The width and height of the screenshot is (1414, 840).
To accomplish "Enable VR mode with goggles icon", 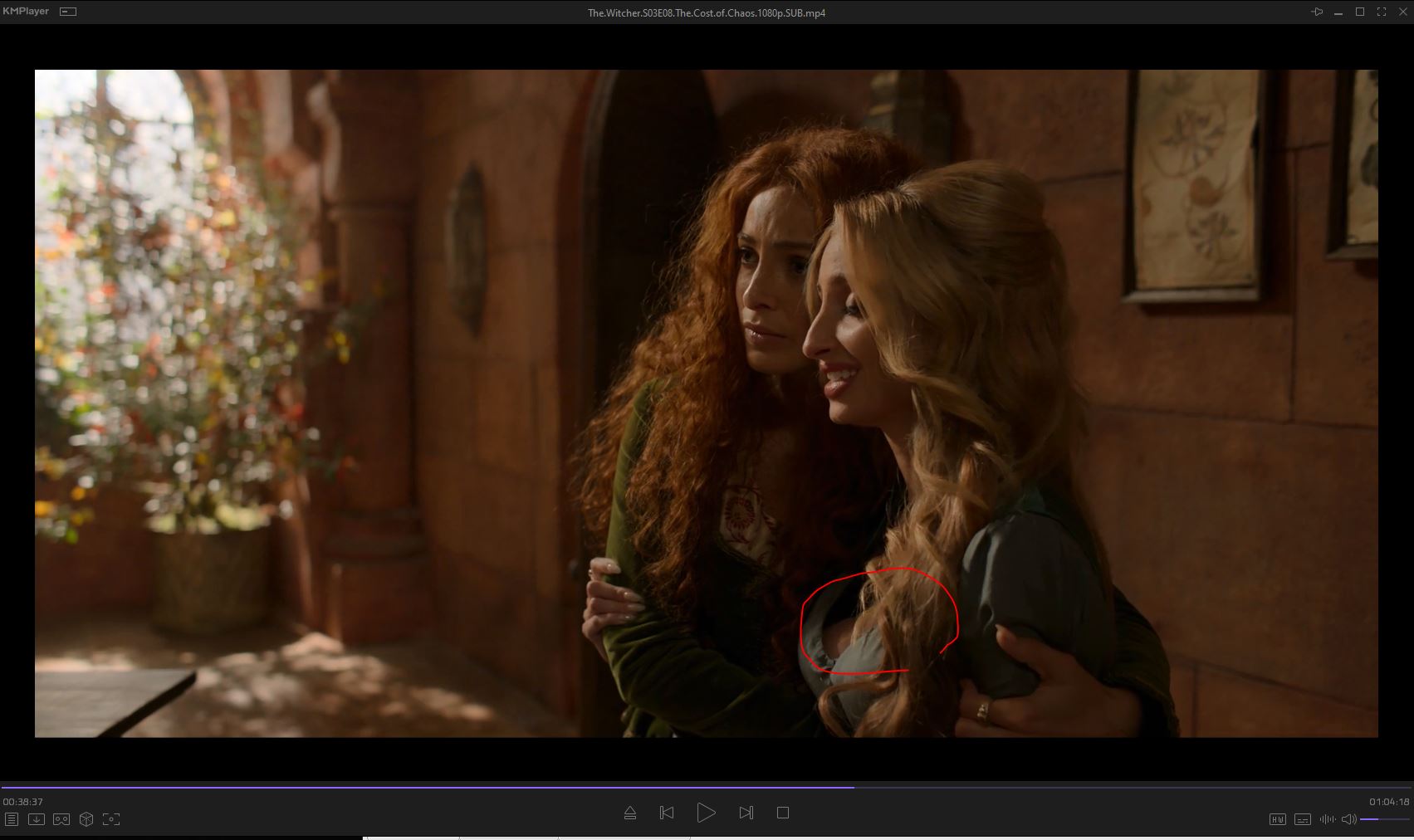I will [61, 819].
